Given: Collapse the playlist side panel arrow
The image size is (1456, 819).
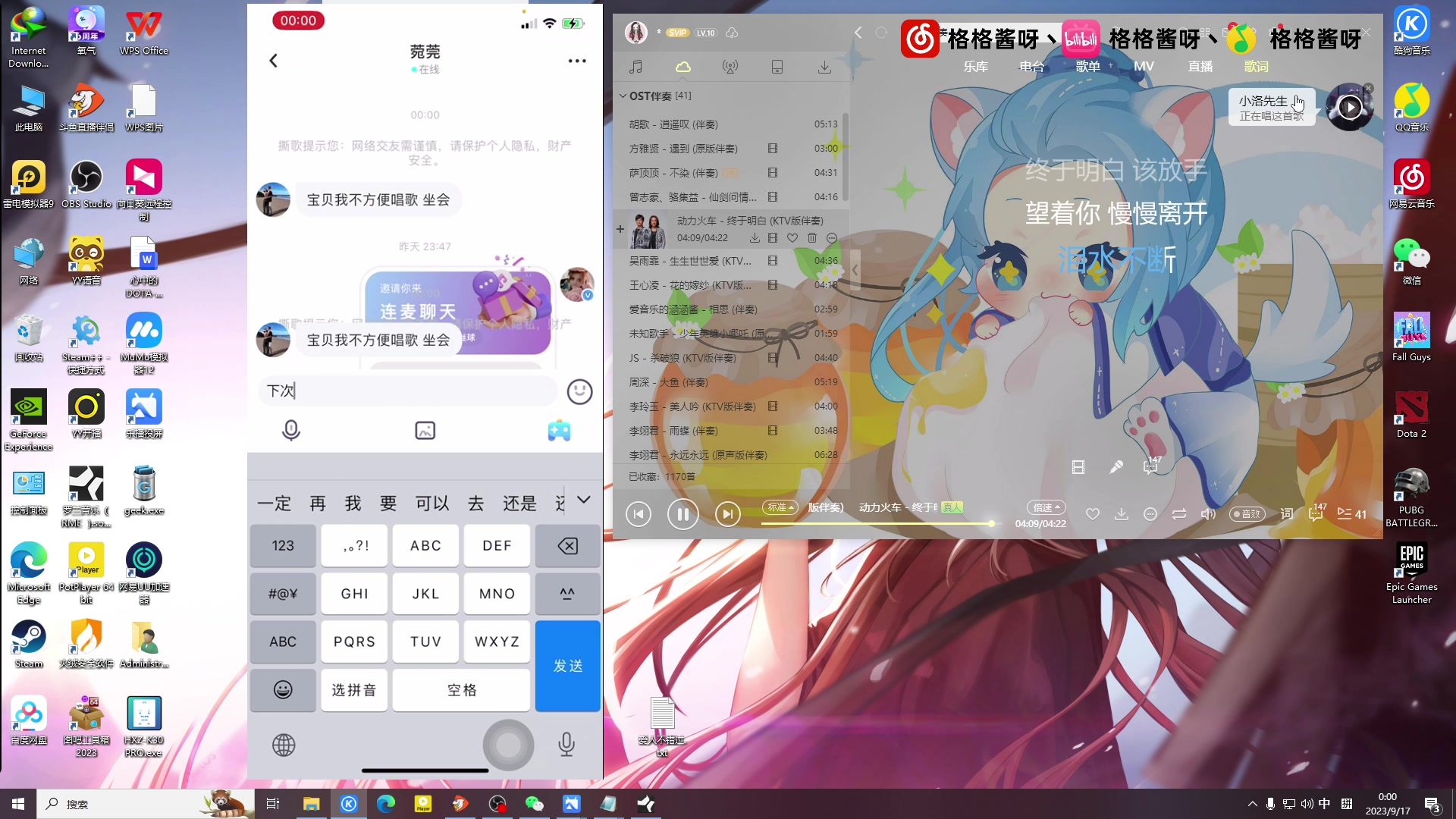Looking at the screenshot, I should 855,270.
